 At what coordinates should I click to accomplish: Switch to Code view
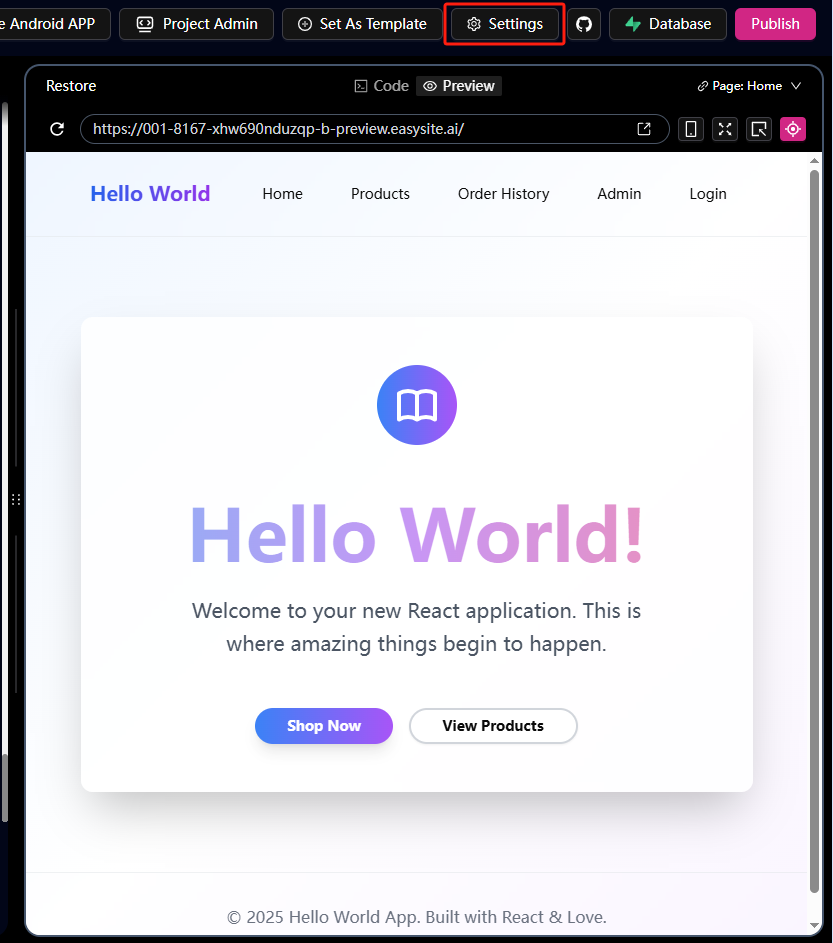(x=381, y=86)
